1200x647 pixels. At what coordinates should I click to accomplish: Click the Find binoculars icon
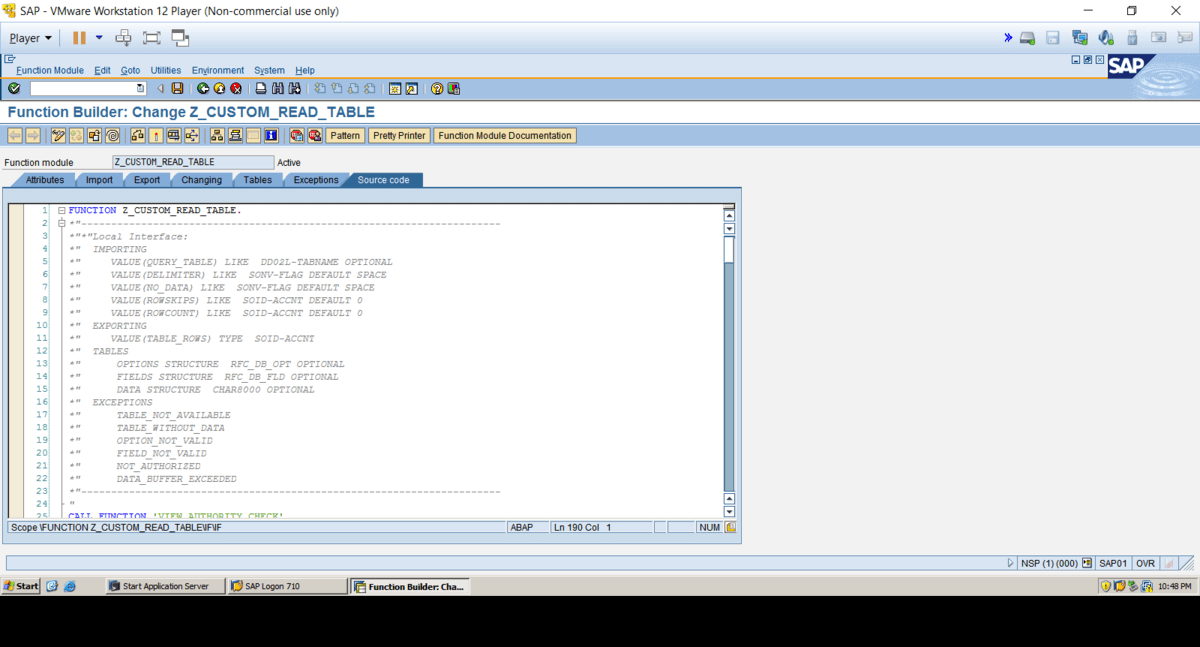click(278, 89)
